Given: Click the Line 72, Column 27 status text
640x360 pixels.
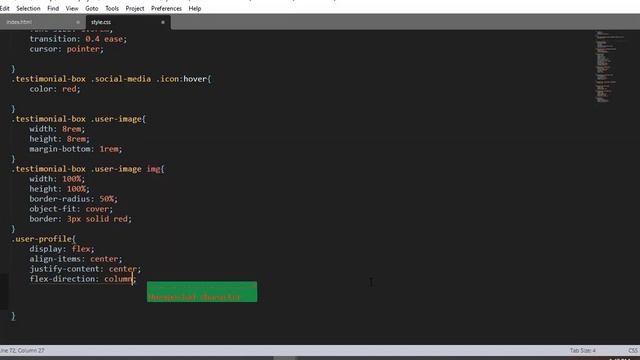Looking at the screenshot, I should pos(22,351).
